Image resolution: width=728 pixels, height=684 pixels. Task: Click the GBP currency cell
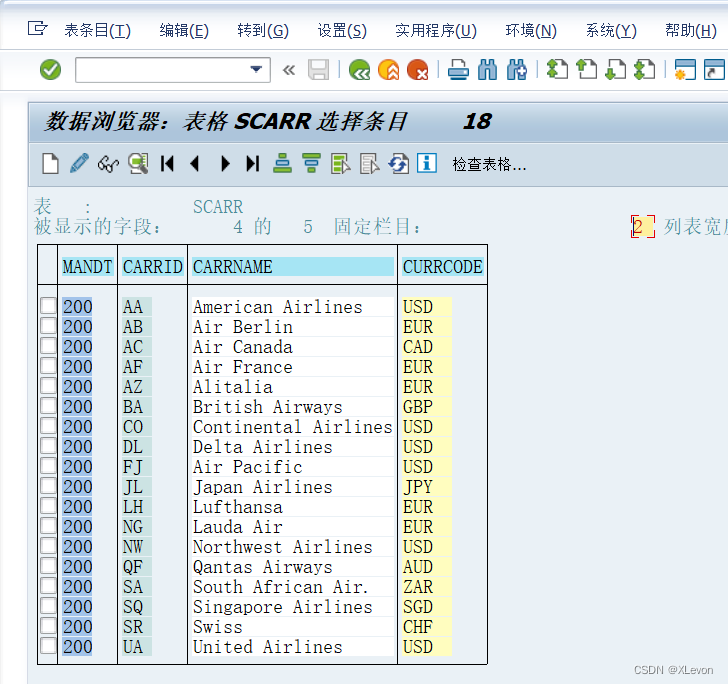[x=427, y=407]
